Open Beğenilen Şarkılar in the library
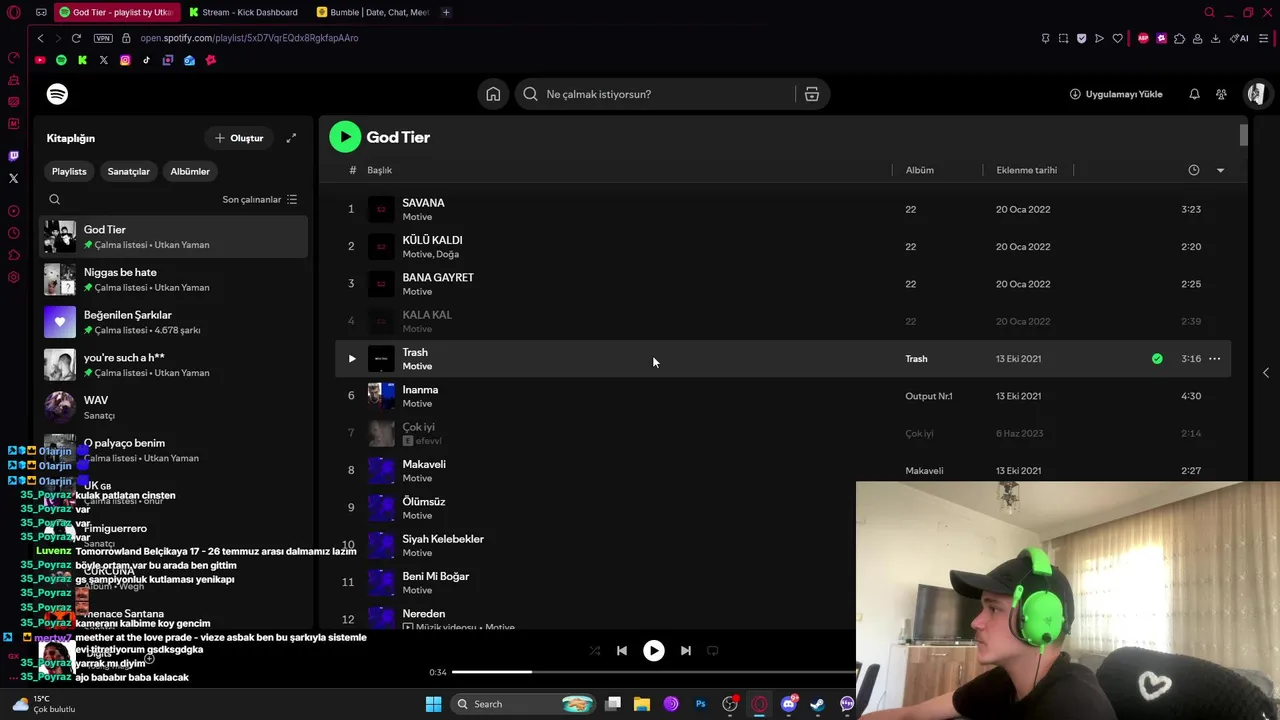The height and width of the screenshot is (720, 1280). pos(174,322)
